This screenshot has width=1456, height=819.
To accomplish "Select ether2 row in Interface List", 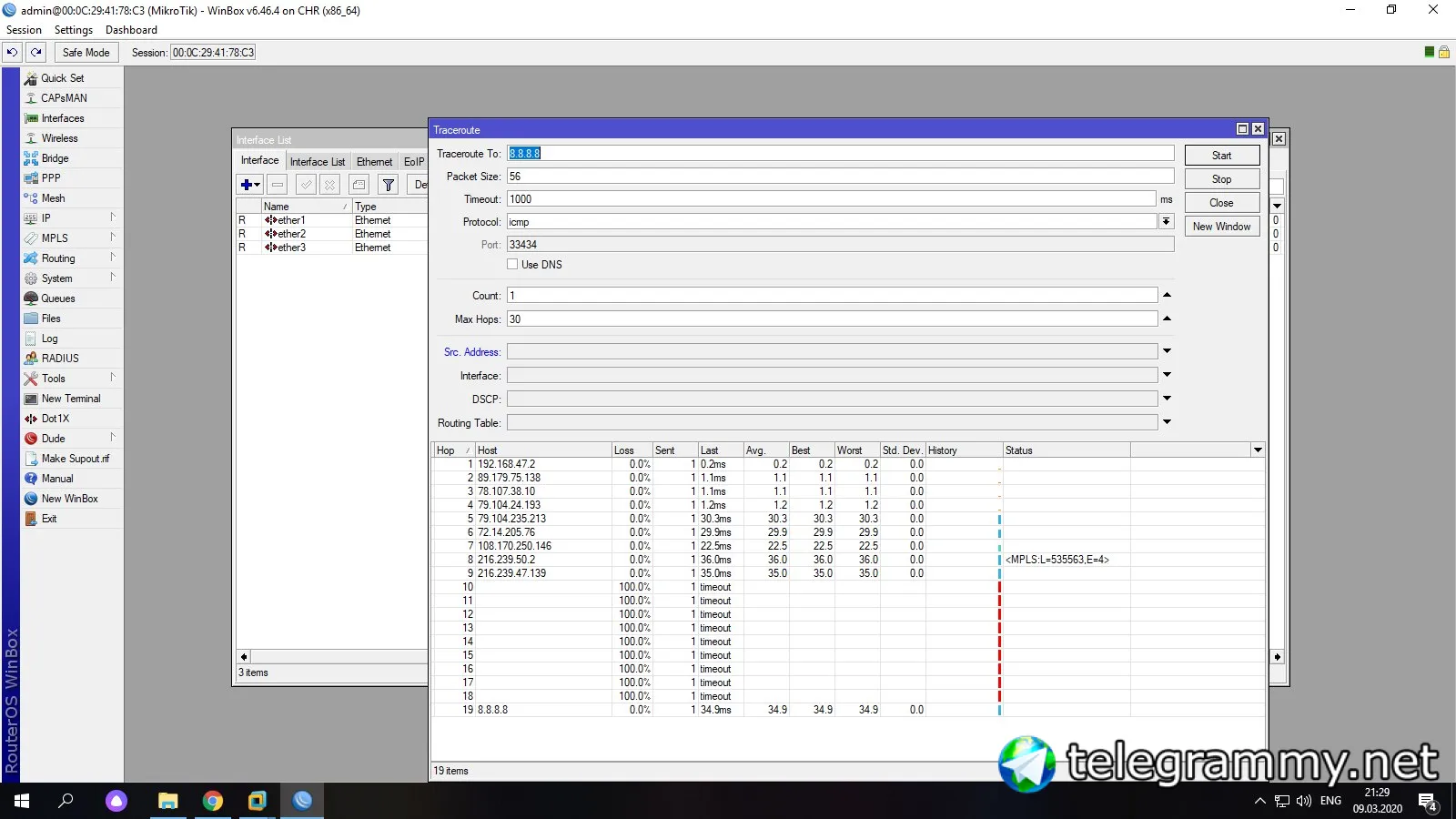I will (331, 234).
